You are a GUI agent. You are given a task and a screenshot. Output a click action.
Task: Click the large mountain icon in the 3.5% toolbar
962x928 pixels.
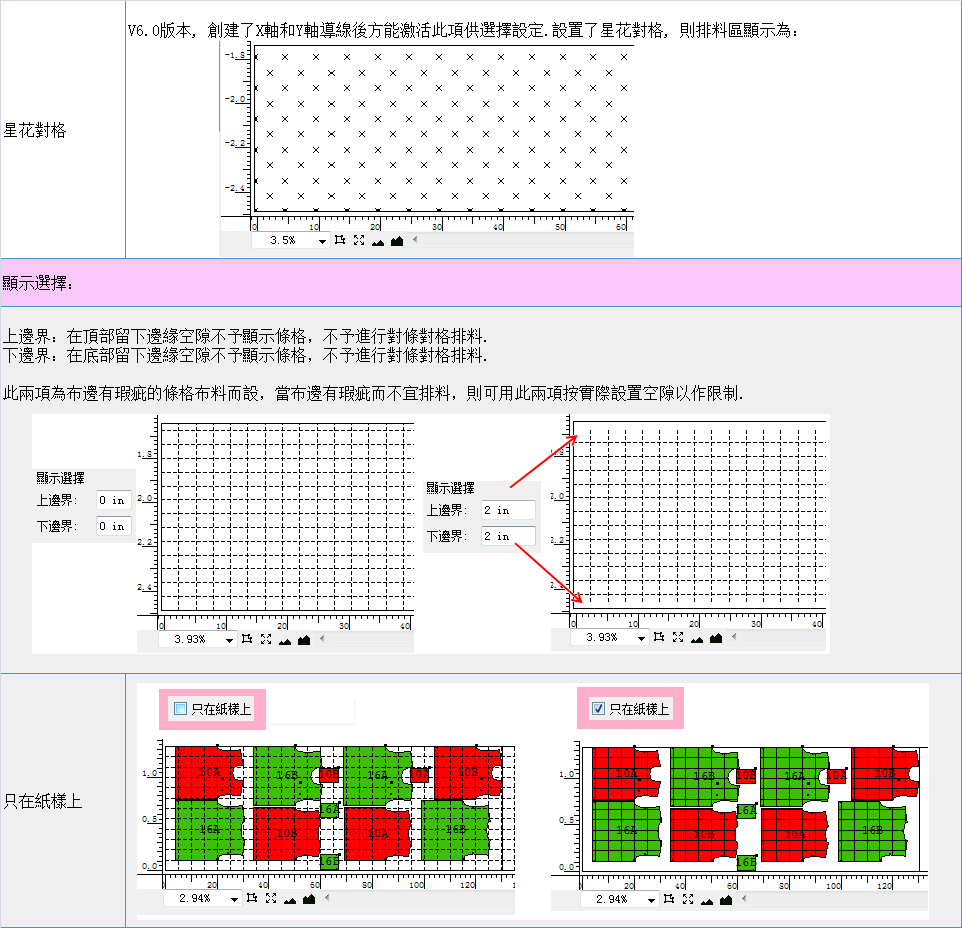(397, 241)
